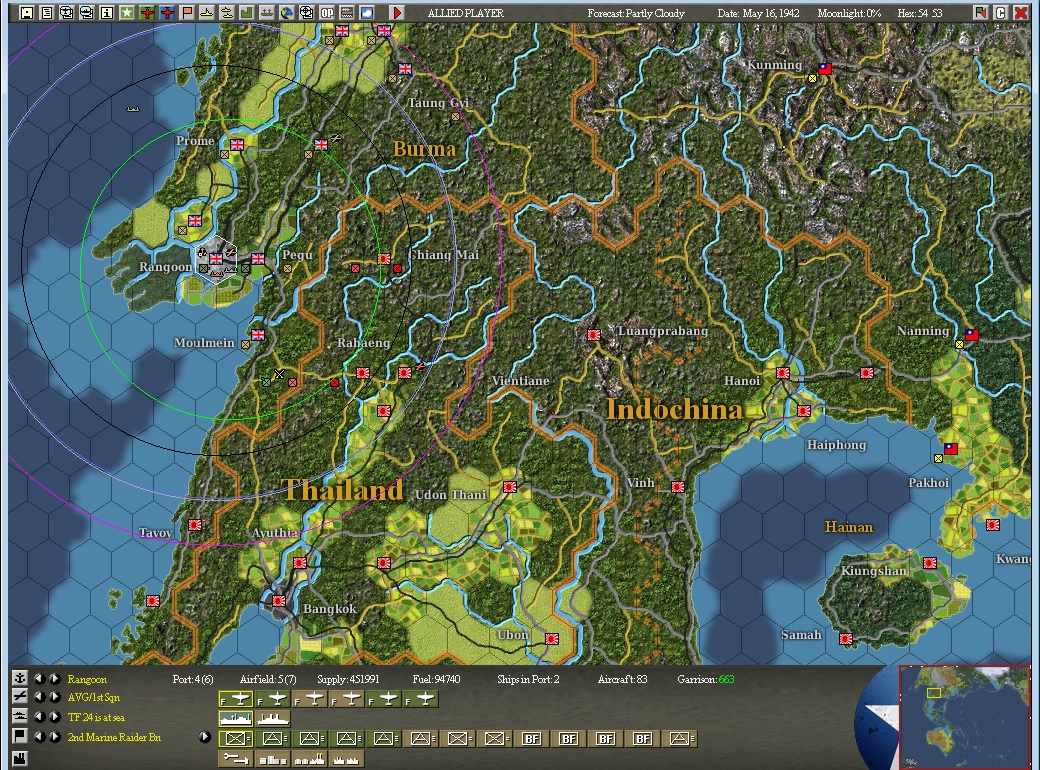
Task: Click the factory with smokestacks icon
Action: 310,759
